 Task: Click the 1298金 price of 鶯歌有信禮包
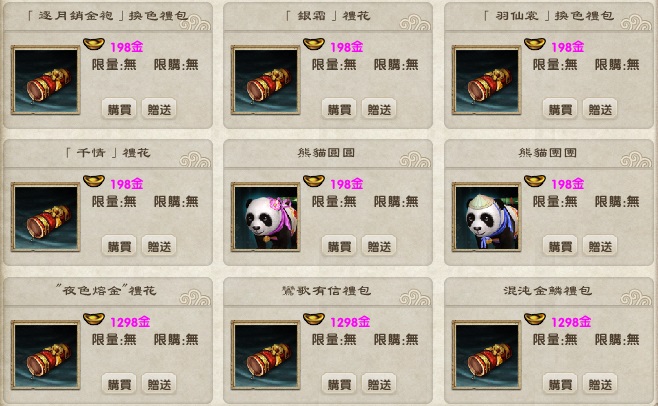coord(350,322)
